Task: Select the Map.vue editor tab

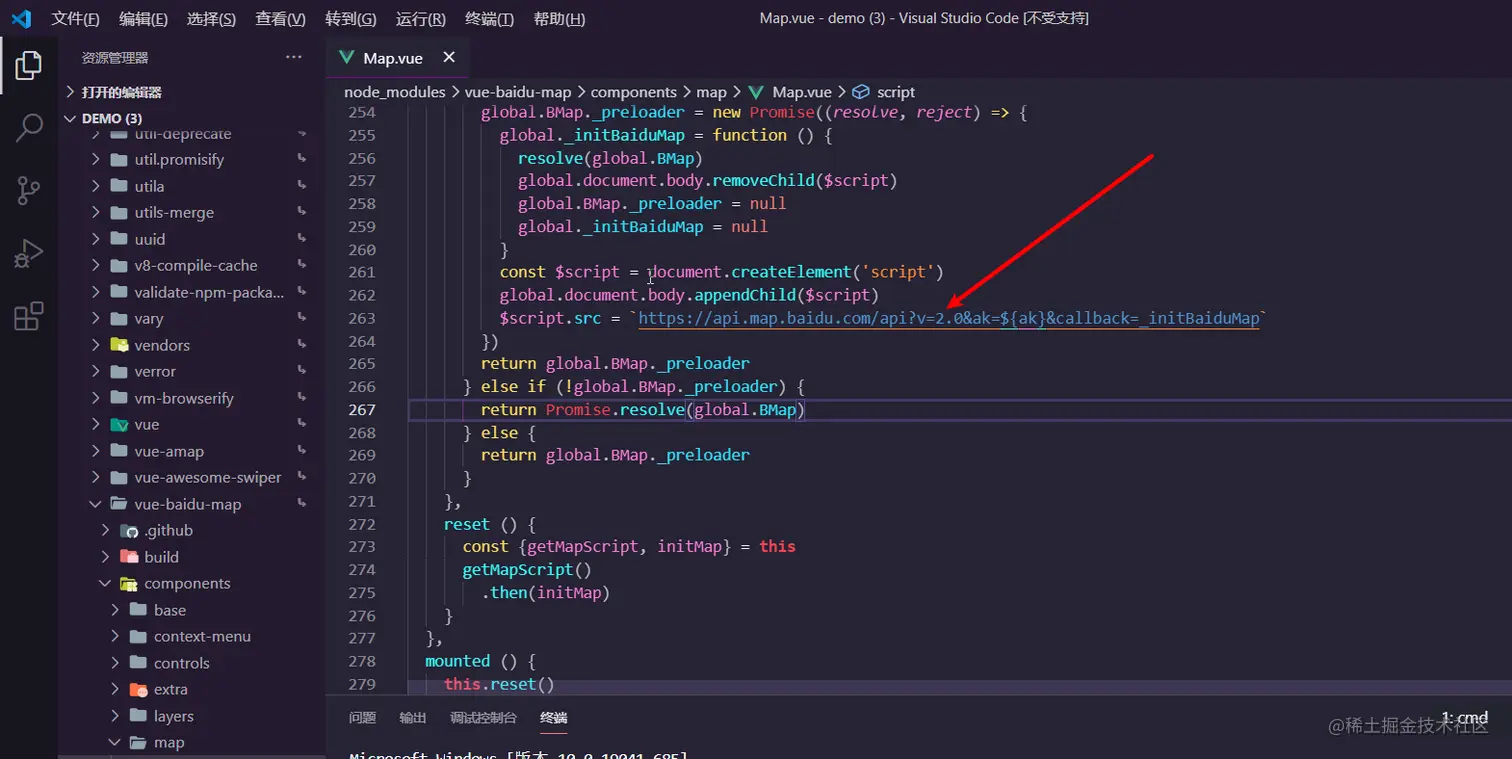Action: click(397, 58)
